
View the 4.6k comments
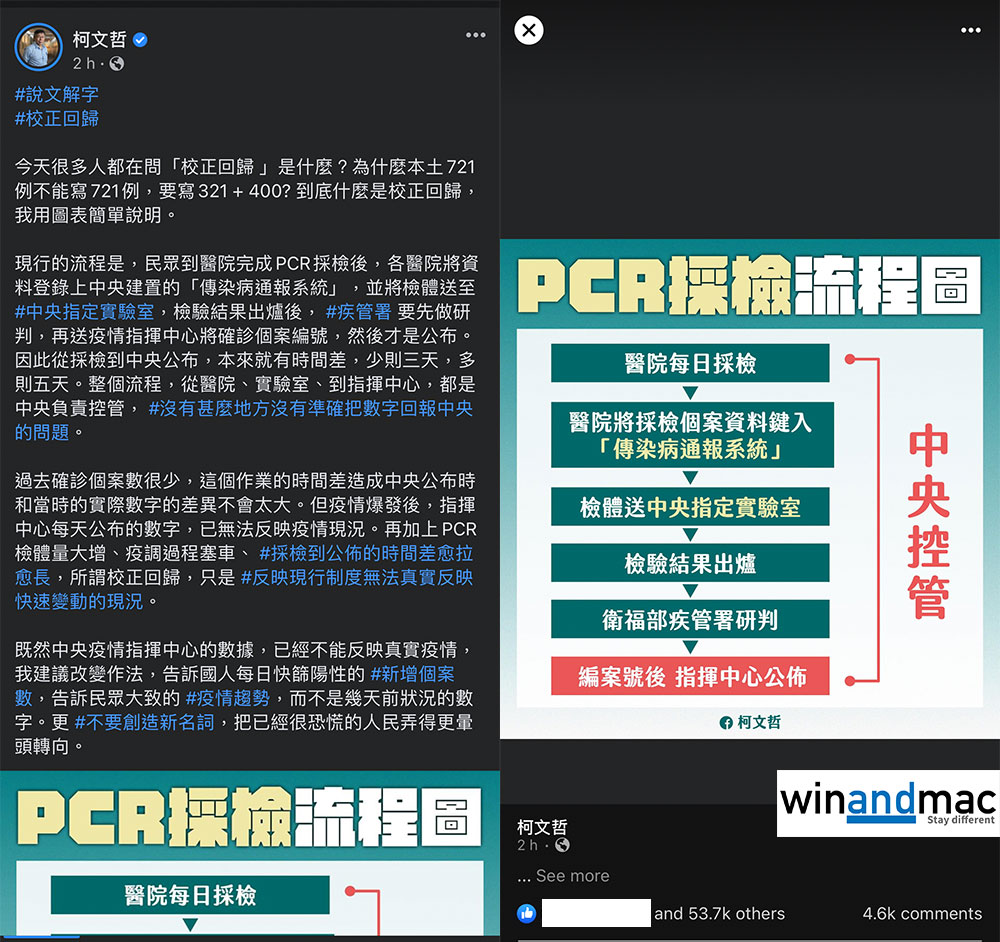(922, 913)
